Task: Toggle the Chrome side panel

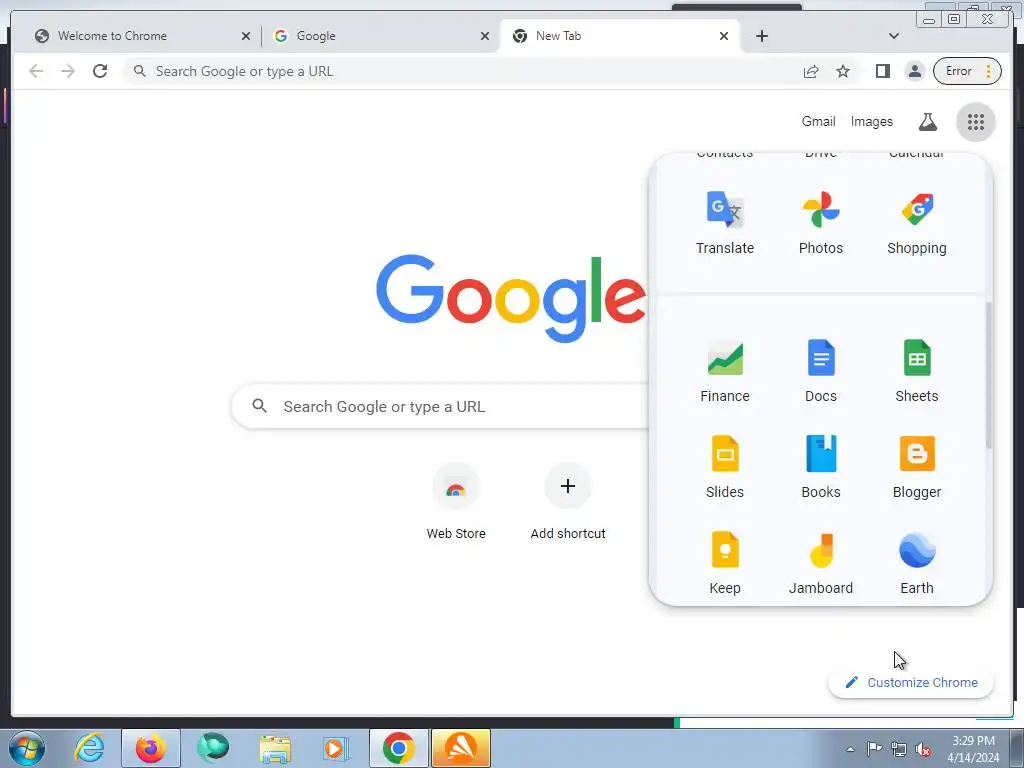Action: 882,71
